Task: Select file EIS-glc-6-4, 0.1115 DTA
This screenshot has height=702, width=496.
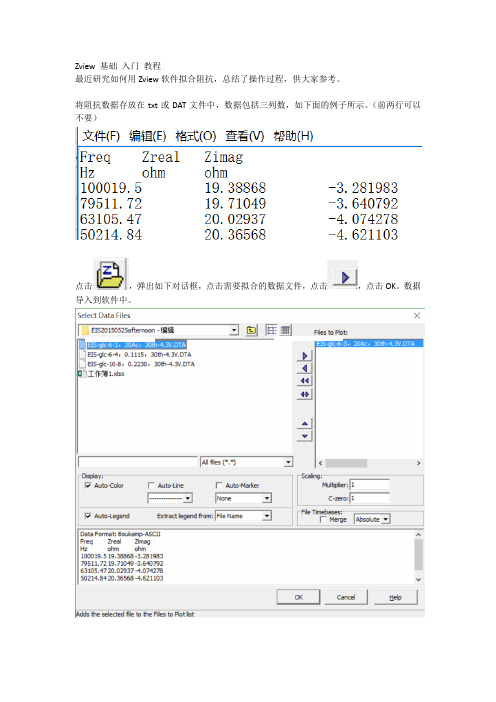Action: [139, 354]
